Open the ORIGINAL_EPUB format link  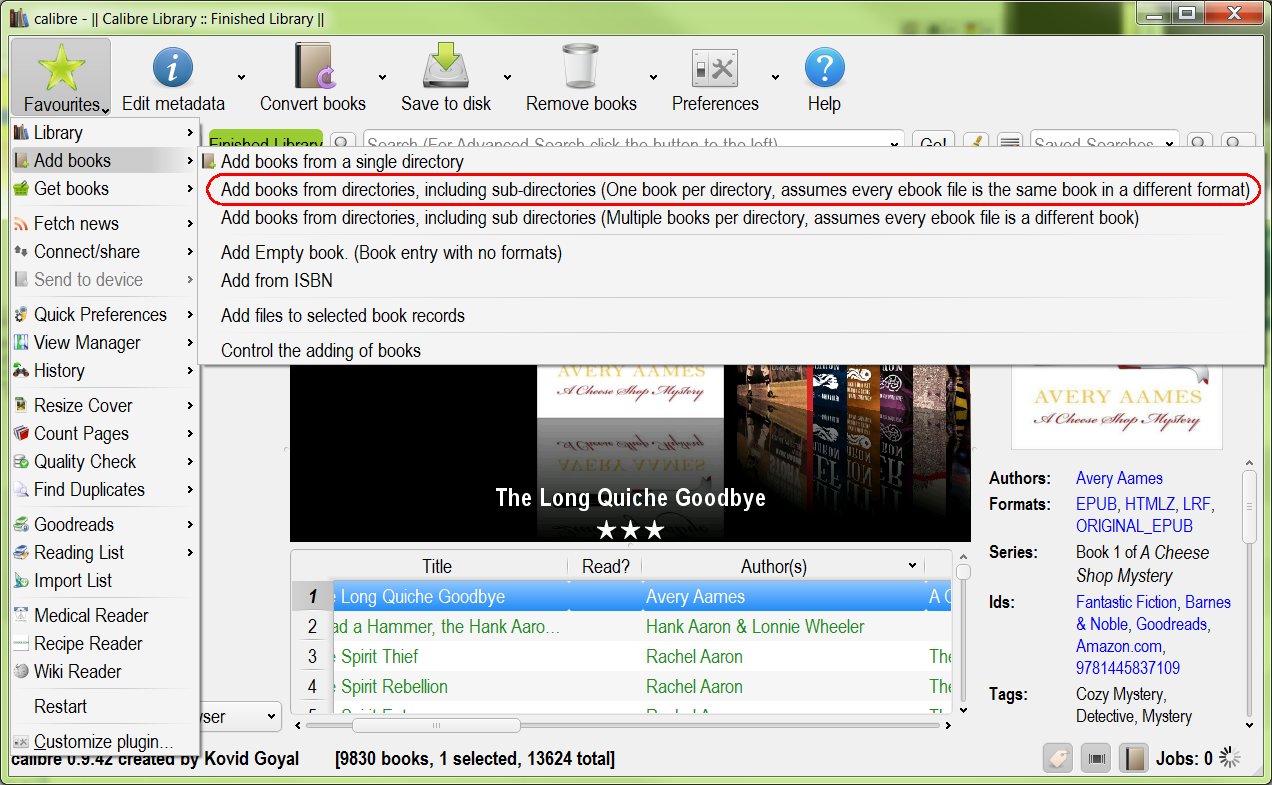point(1134,526)
